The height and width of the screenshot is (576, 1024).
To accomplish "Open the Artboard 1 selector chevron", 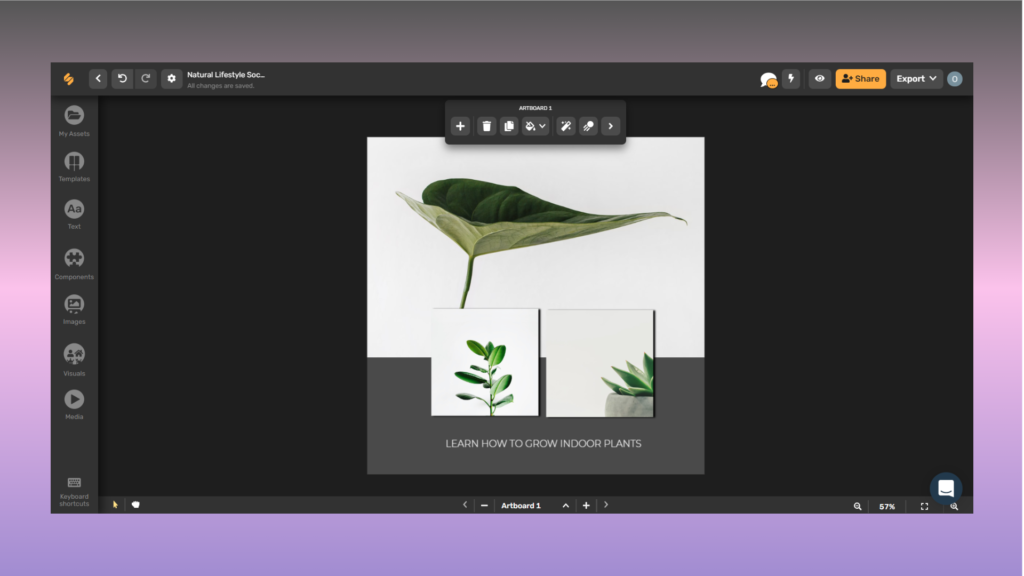I will [x=565, y=505].
